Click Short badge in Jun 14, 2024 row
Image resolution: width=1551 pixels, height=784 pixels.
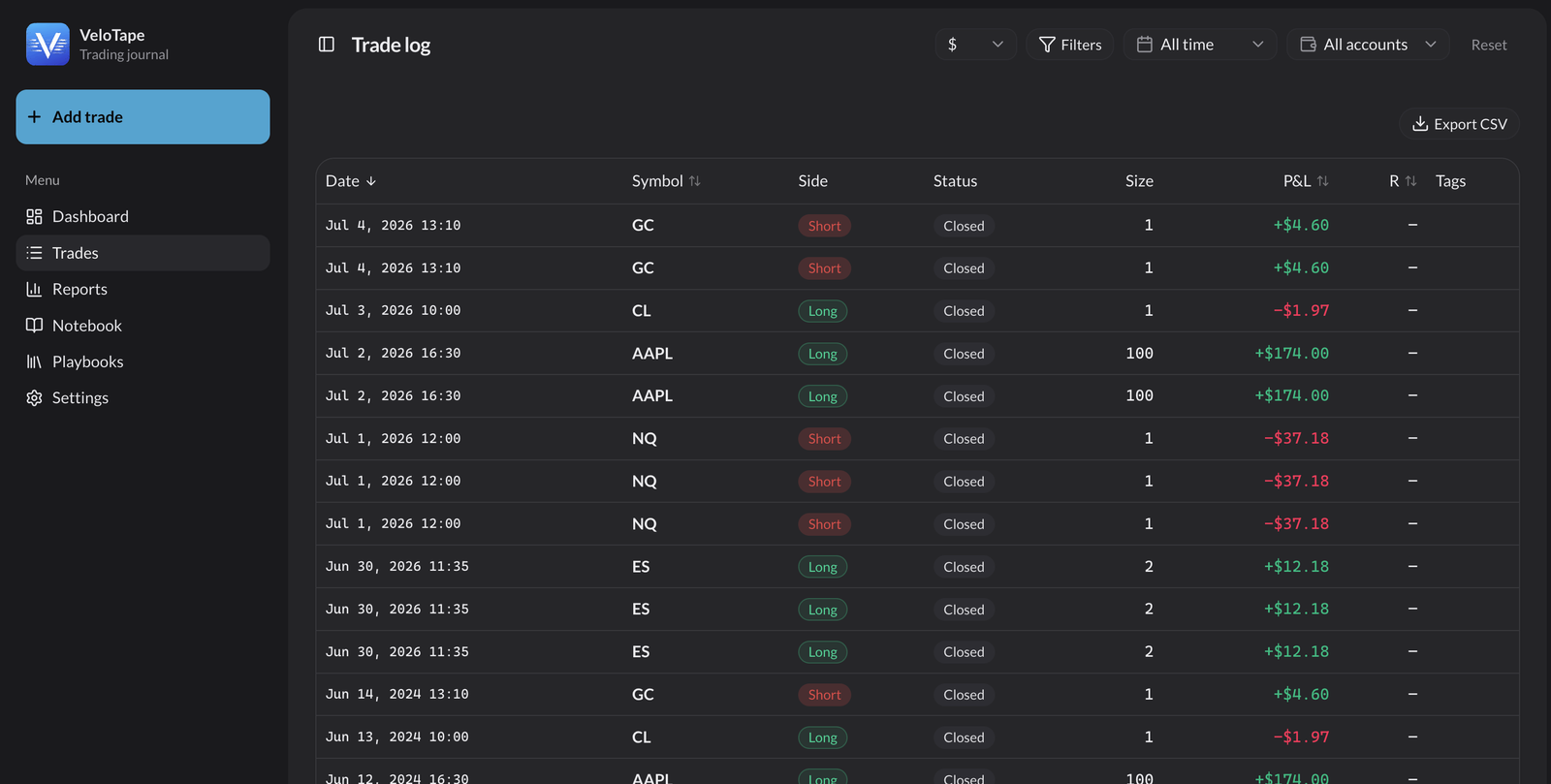(x=824, y=695)
